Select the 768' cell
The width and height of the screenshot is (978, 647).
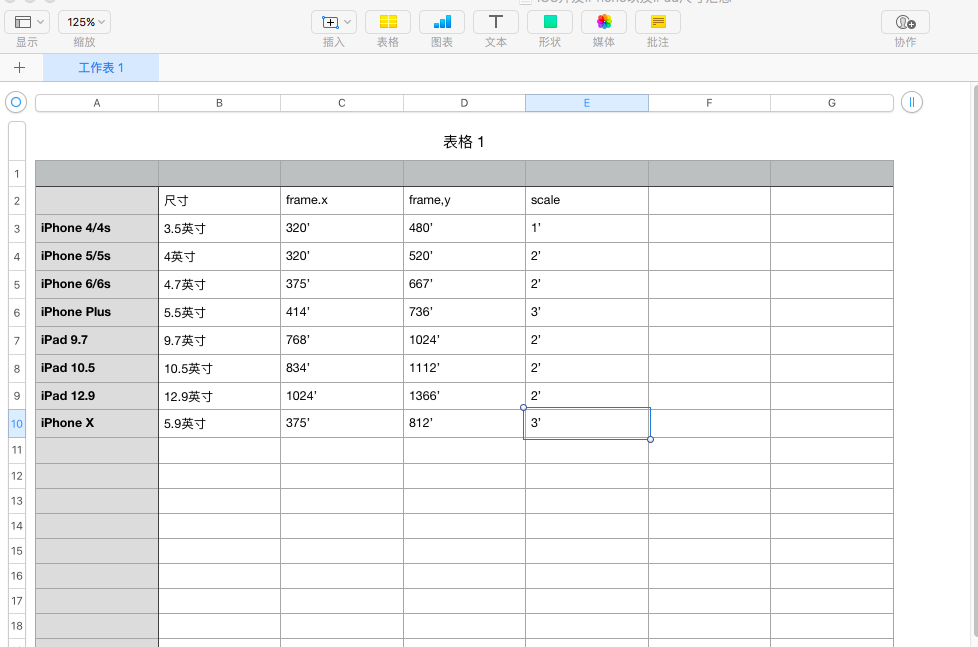342,341
